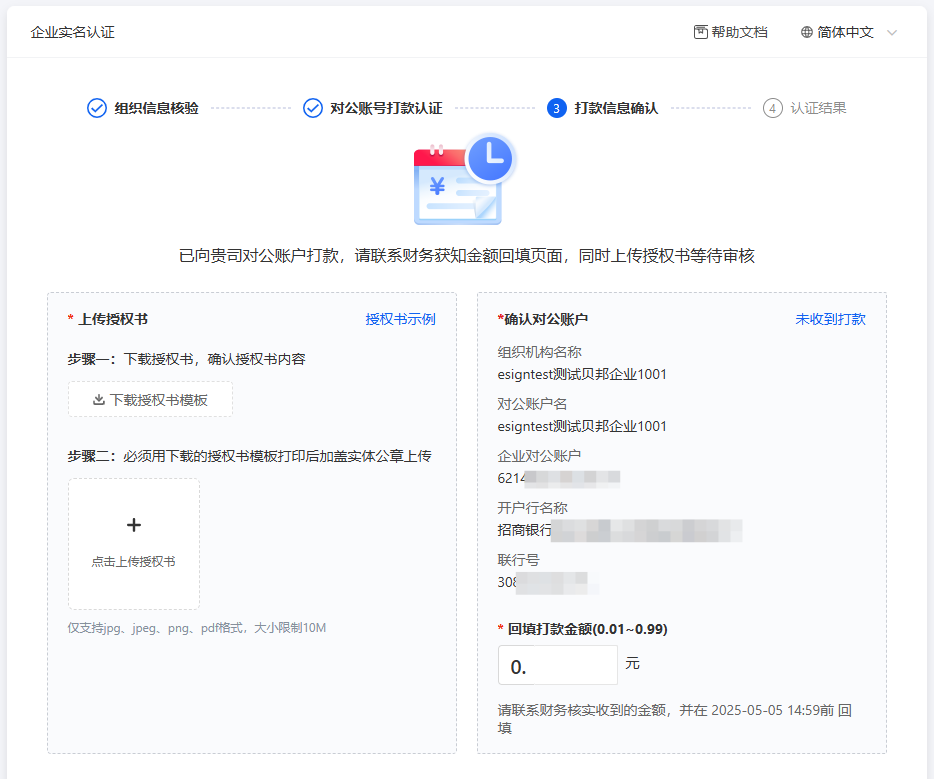This screenshot has height=779, width=934.
Task: Open the 帮助文档 help link
Action: tap(739, 32)
